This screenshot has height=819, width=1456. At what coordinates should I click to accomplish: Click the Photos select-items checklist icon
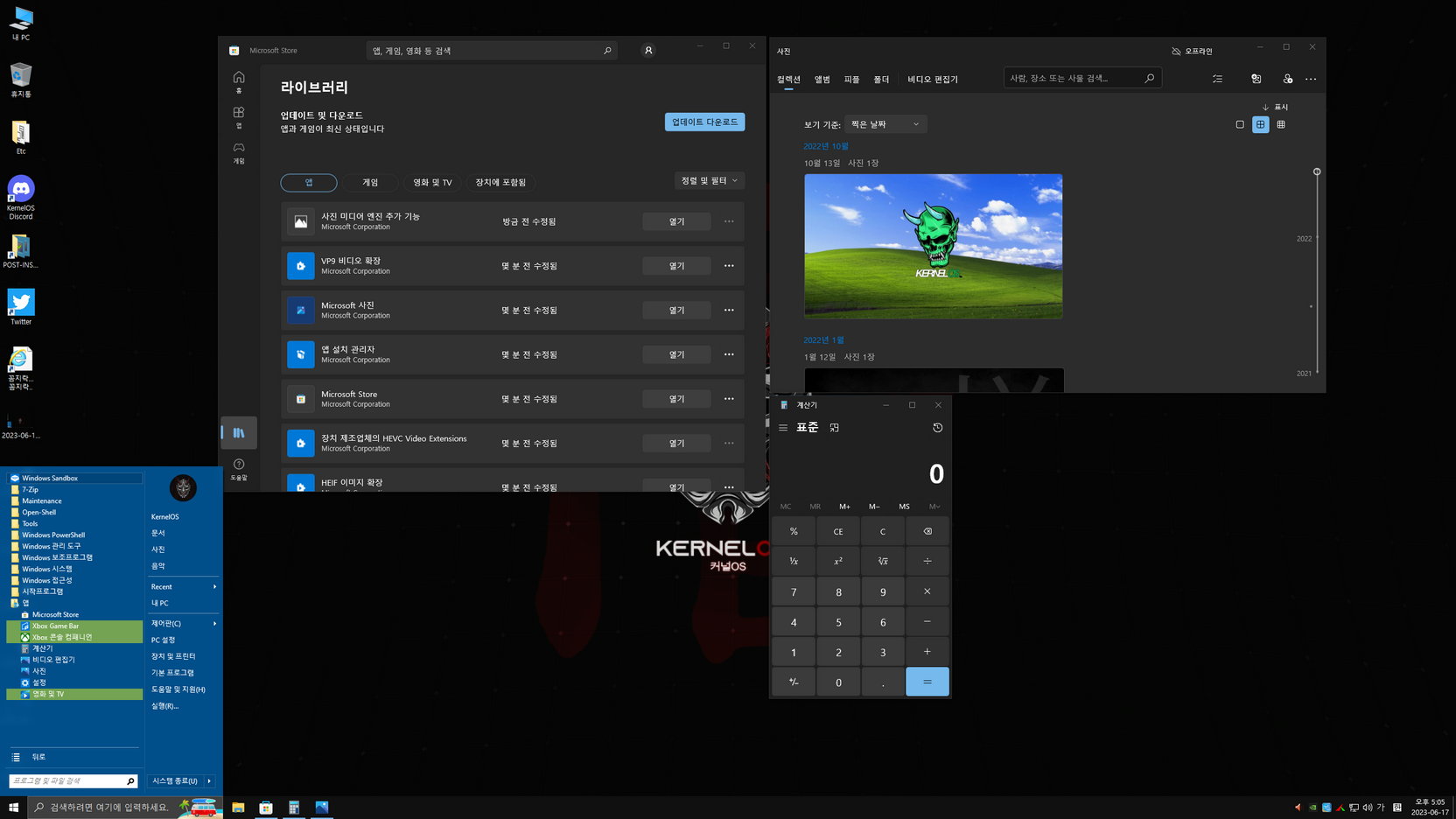click(1218, 79)
